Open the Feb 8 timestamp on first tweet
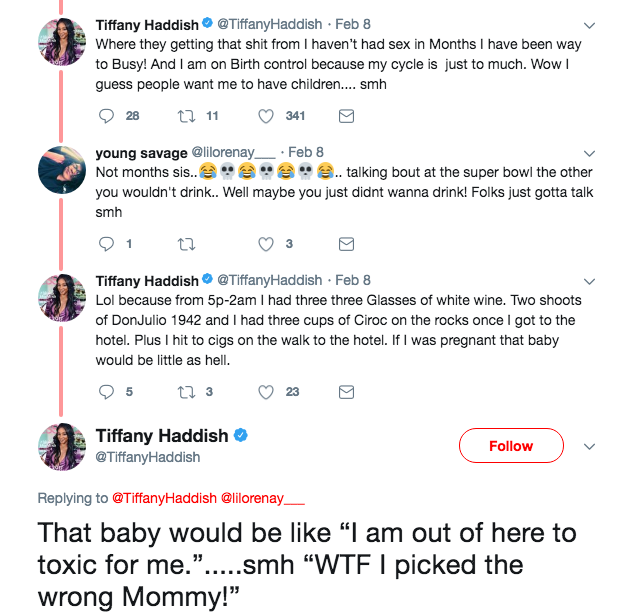The image size is (631, 615). 353,24
